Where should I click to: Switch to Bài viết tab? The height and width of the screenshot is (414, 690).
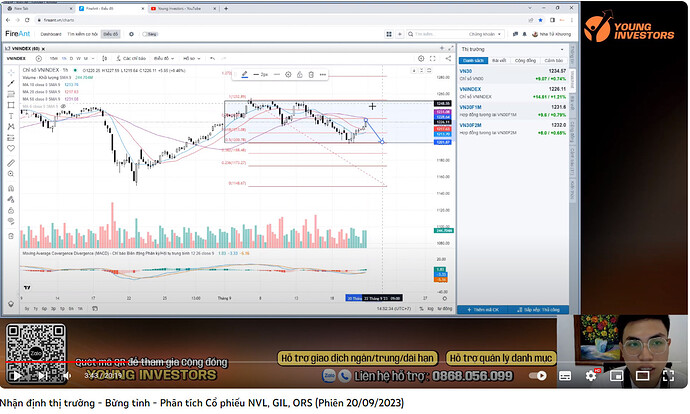click(x=499, y=60)
